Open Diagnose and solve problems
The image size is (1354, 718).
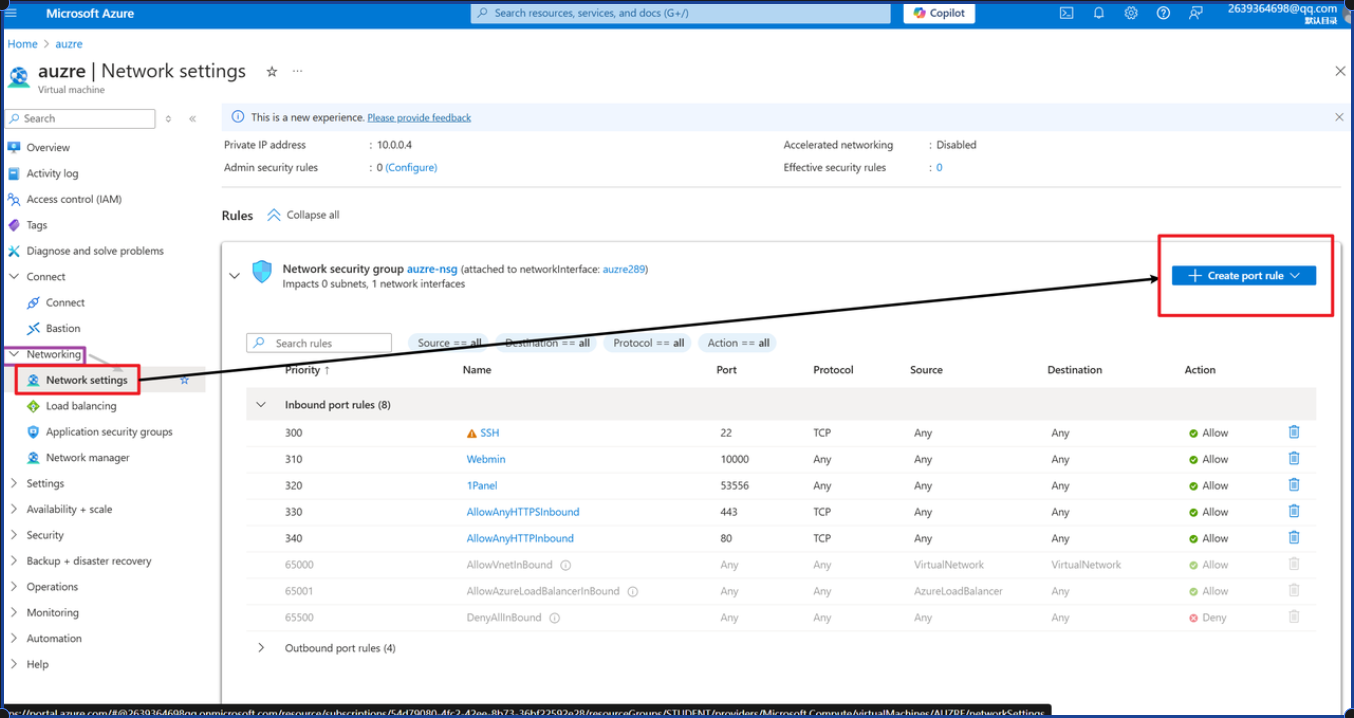95,251
